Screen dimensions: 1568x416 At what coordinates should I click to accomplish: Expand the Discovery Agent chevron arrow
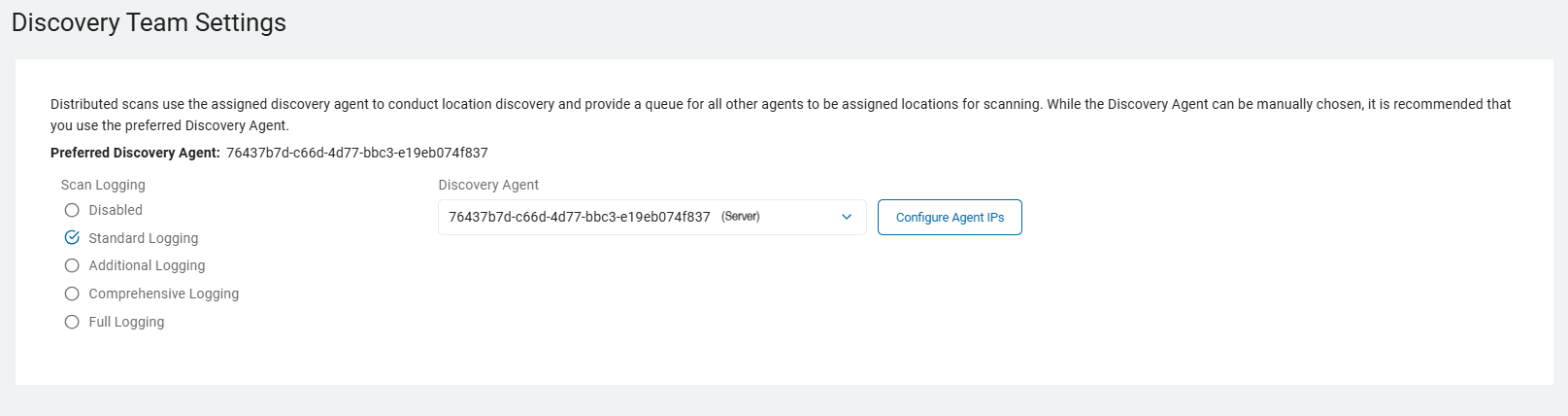tap(847, 217)
